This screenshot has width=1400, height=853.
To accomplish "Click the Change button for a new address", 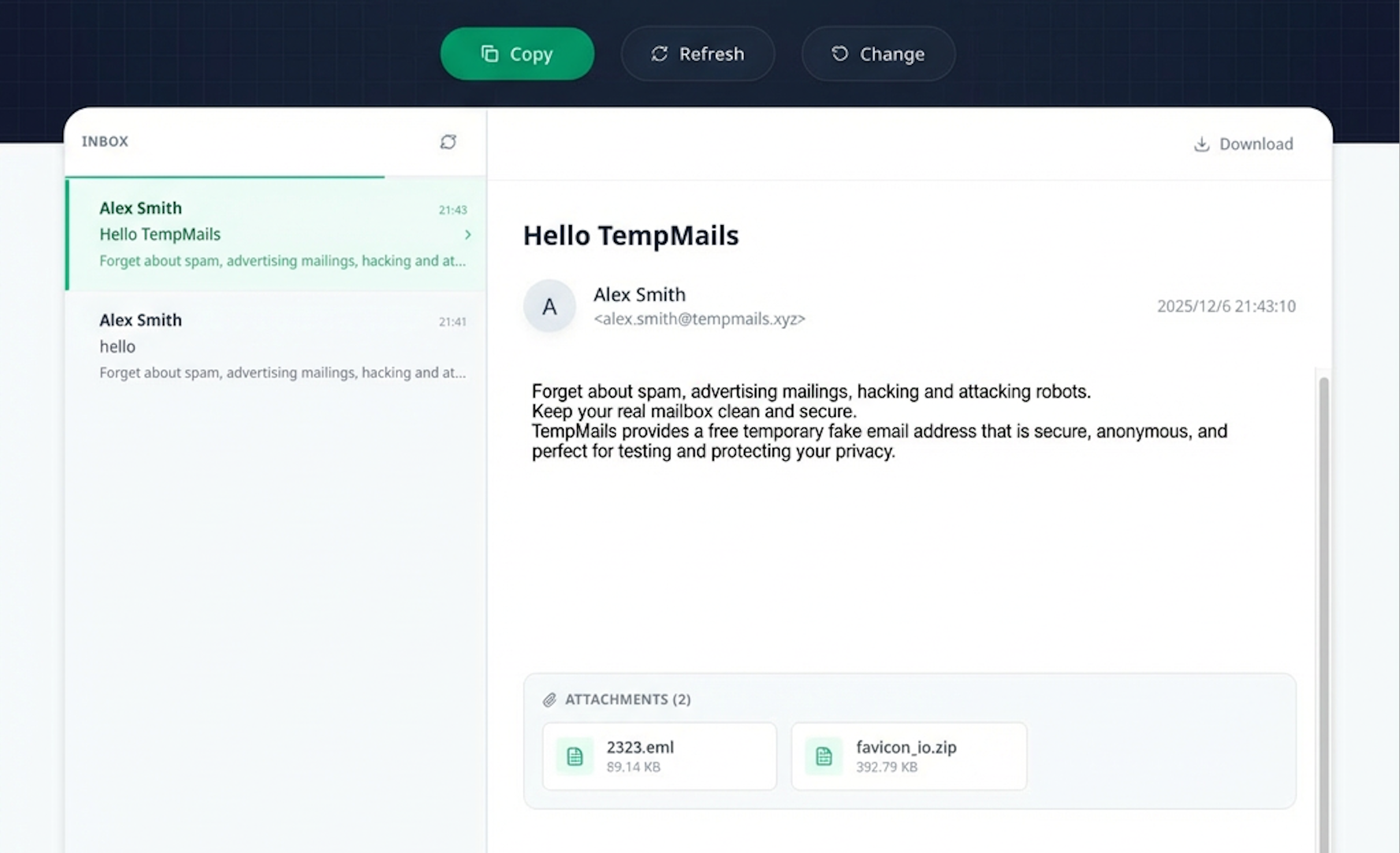I will [878, 53].
